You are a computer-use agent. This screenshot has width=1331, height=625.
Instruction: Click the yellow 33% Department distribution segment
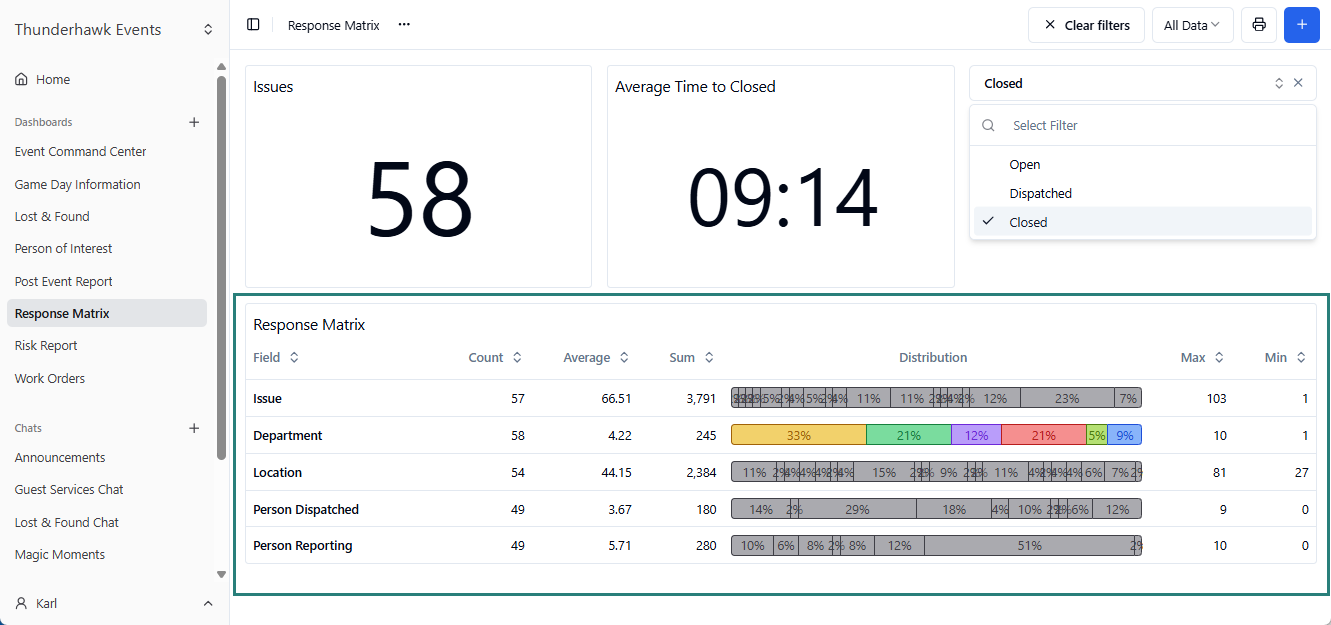[798, 435]
